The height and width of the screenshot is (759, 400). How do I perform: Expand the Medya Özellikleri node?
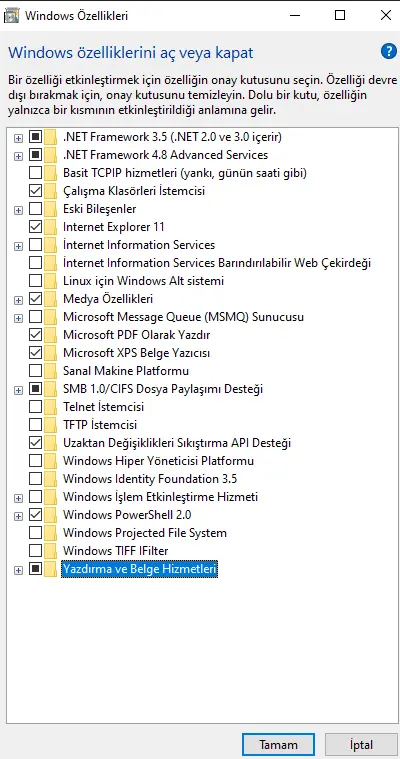18,300
